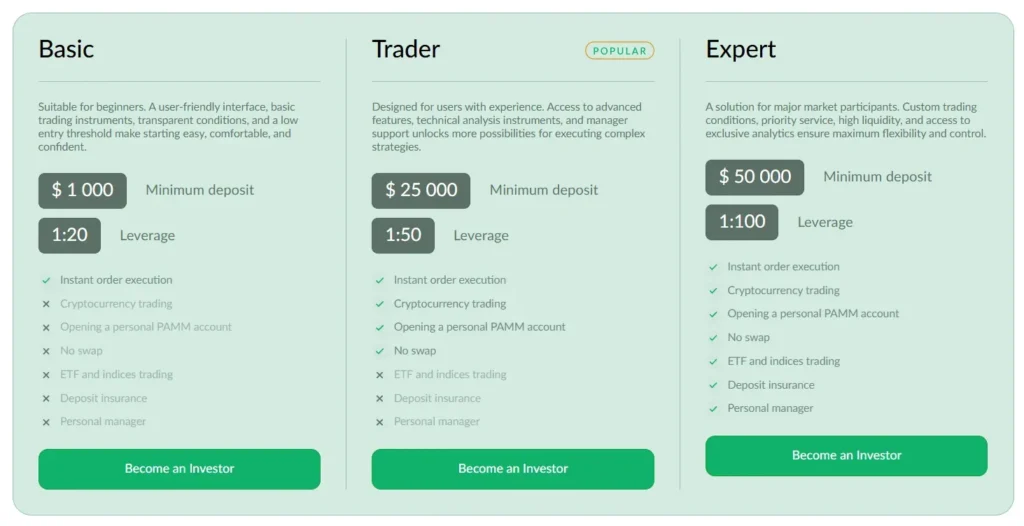This screenshot has height=526, width=1024.
Task: Click checkmark next to Basic Instant order execution
Action: [x=46, y=281]
